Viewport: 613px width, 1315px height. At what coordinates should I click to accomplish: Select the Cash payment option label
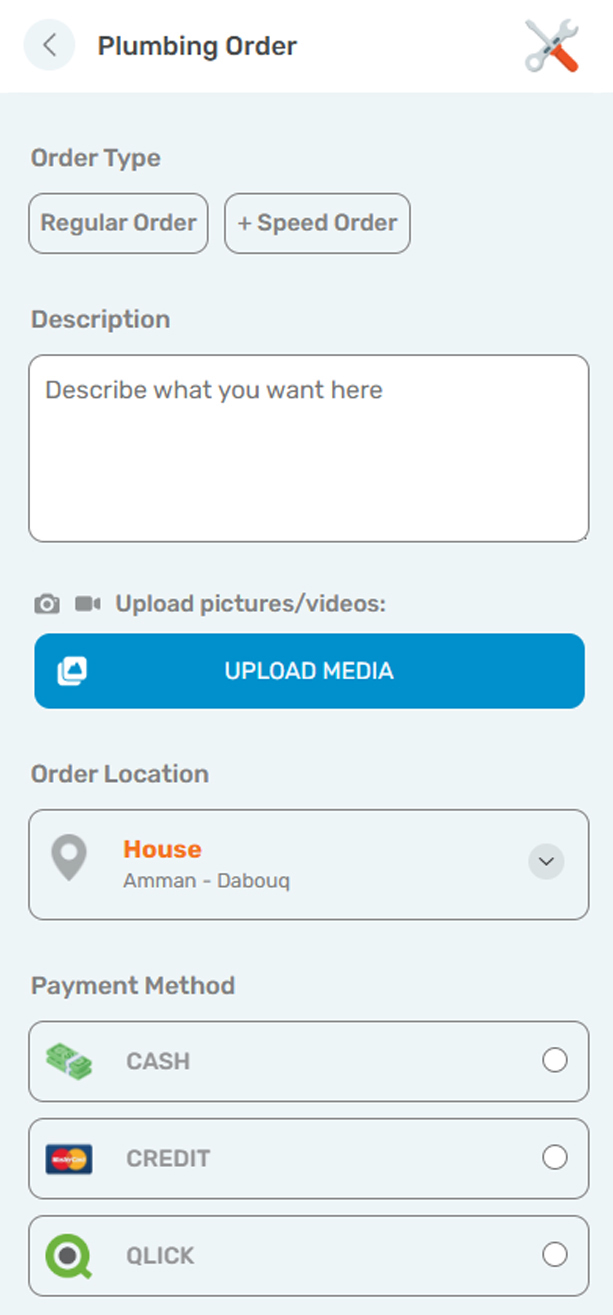click(x=158, y=1062)
